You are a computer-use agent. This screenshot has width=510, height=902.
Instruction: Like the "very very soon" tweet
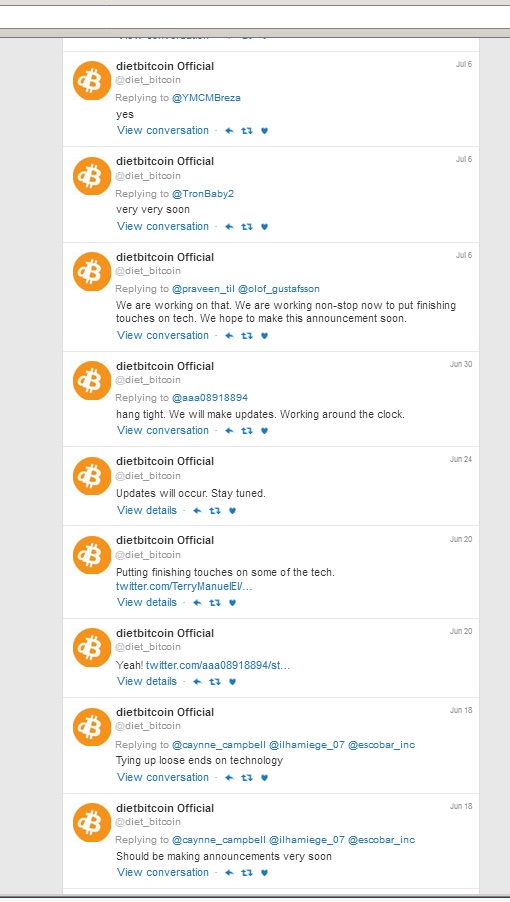point(264,227)
